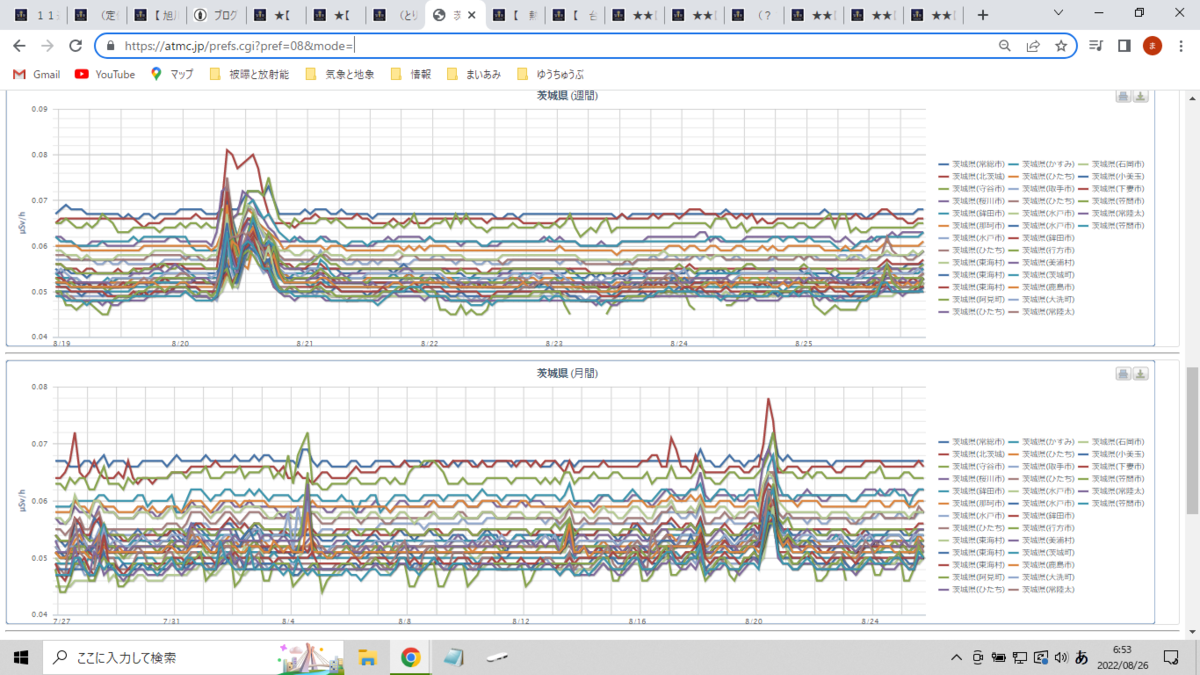1200x675 pixels.
Task: Open the share page icon in address bar
Action: 1033,46
